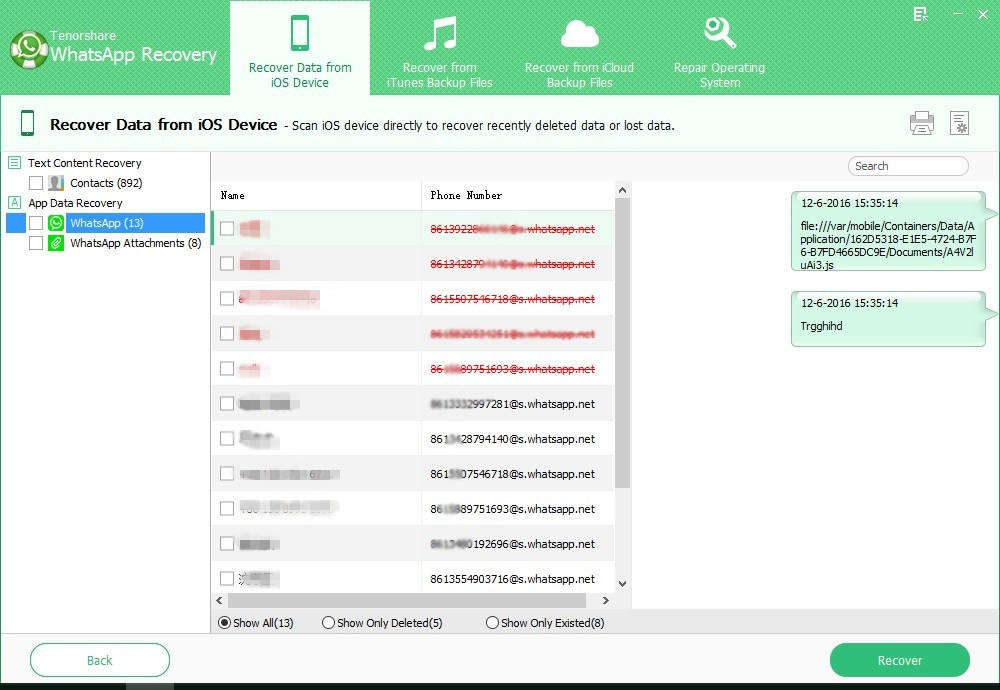Select Show Only Deleted(5) radio button

tap(328, 623)
